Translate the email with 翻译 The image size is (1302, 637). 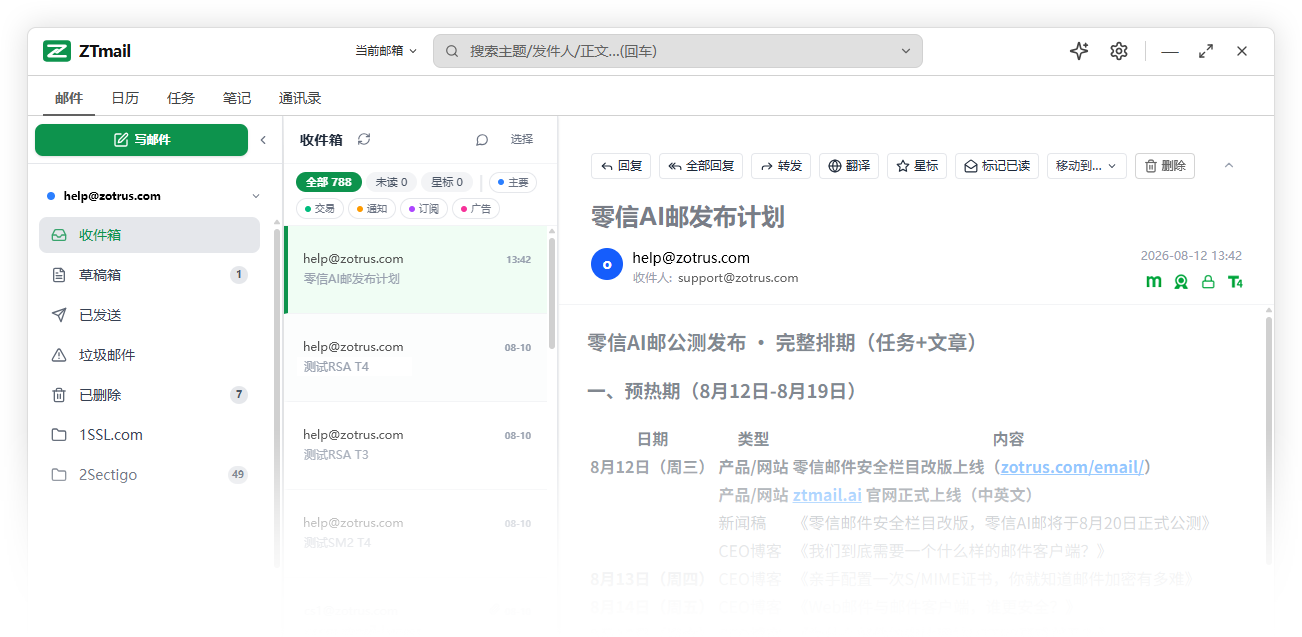click(849, 166)
